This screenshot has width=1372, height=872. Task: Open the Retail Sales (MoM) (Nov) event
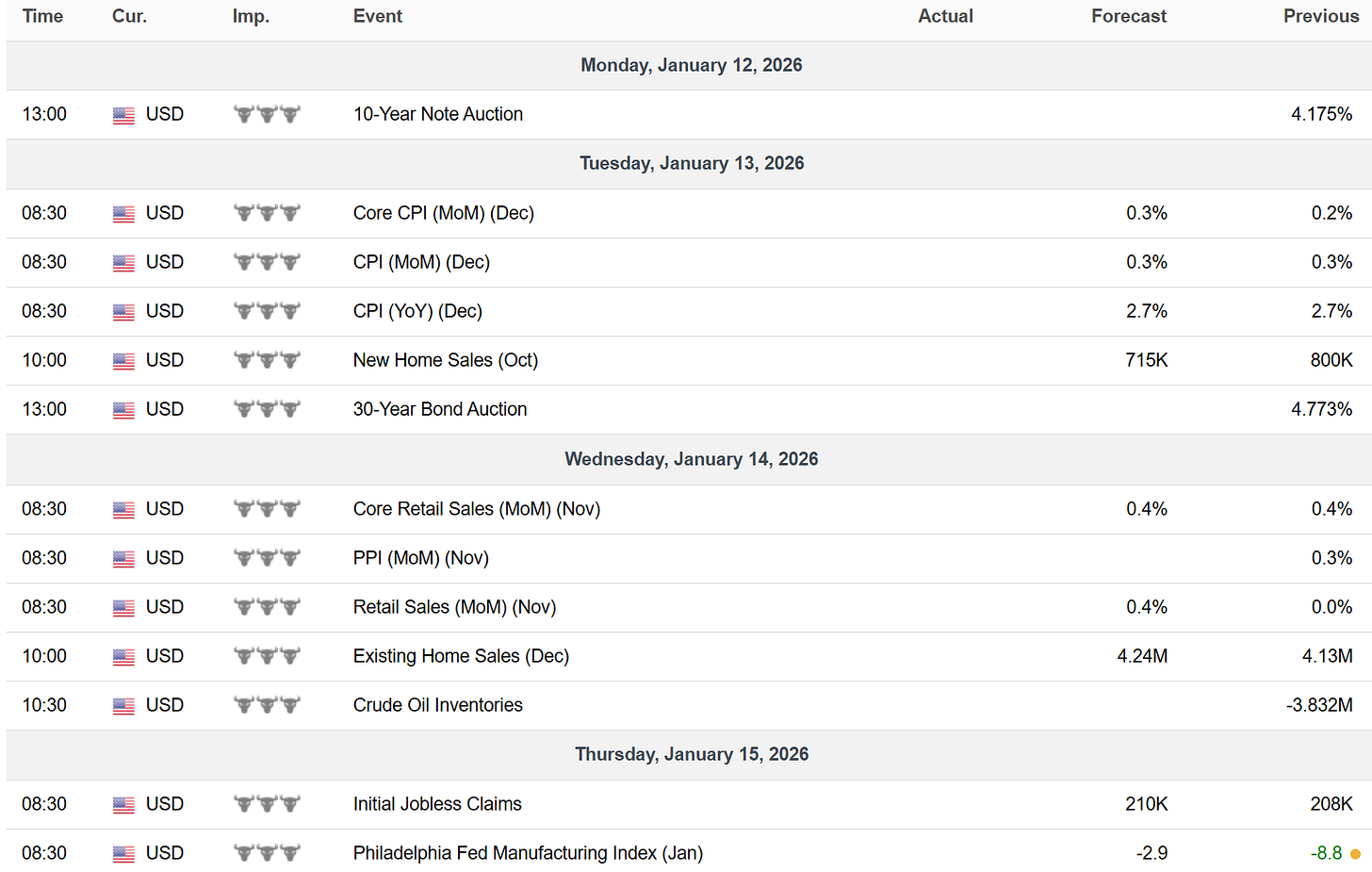454,607
